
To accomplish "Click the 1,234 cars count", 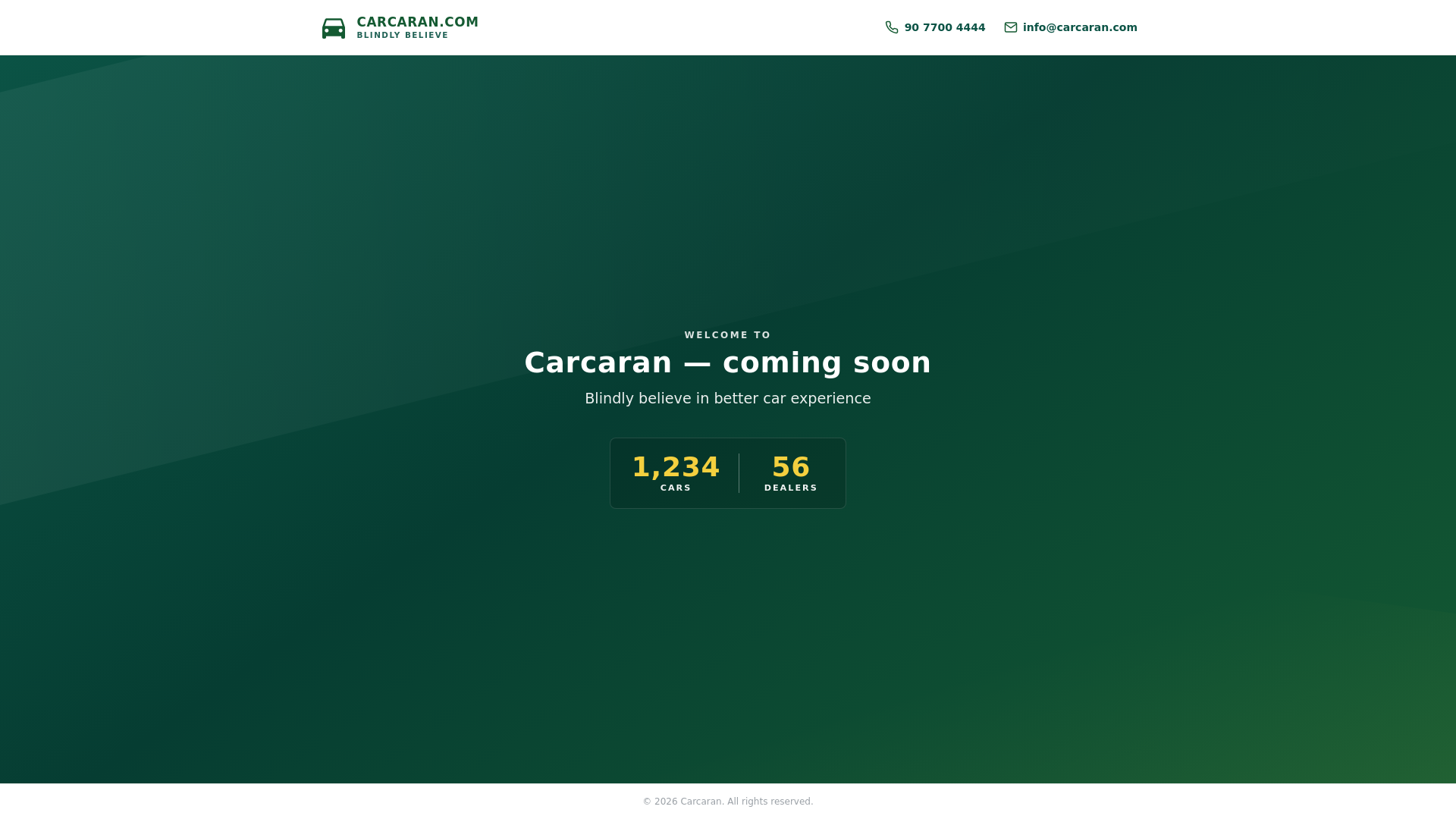I will point(676,466).
